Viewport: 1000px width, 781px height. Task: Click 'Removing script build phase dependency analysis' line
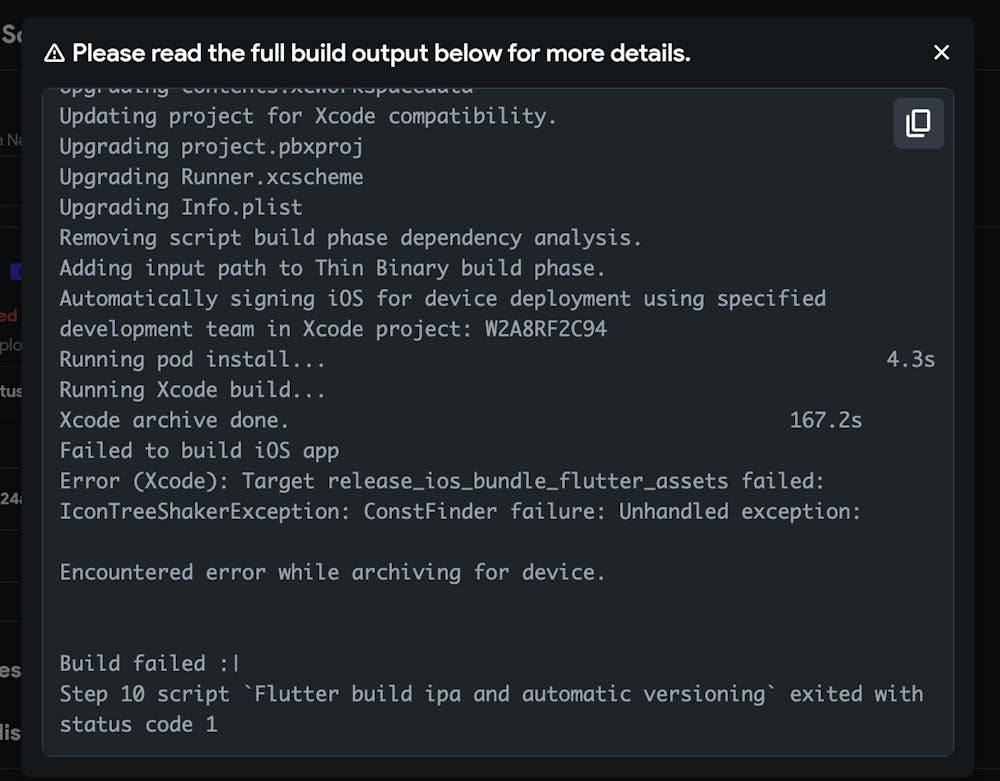[x=350, y=238]
